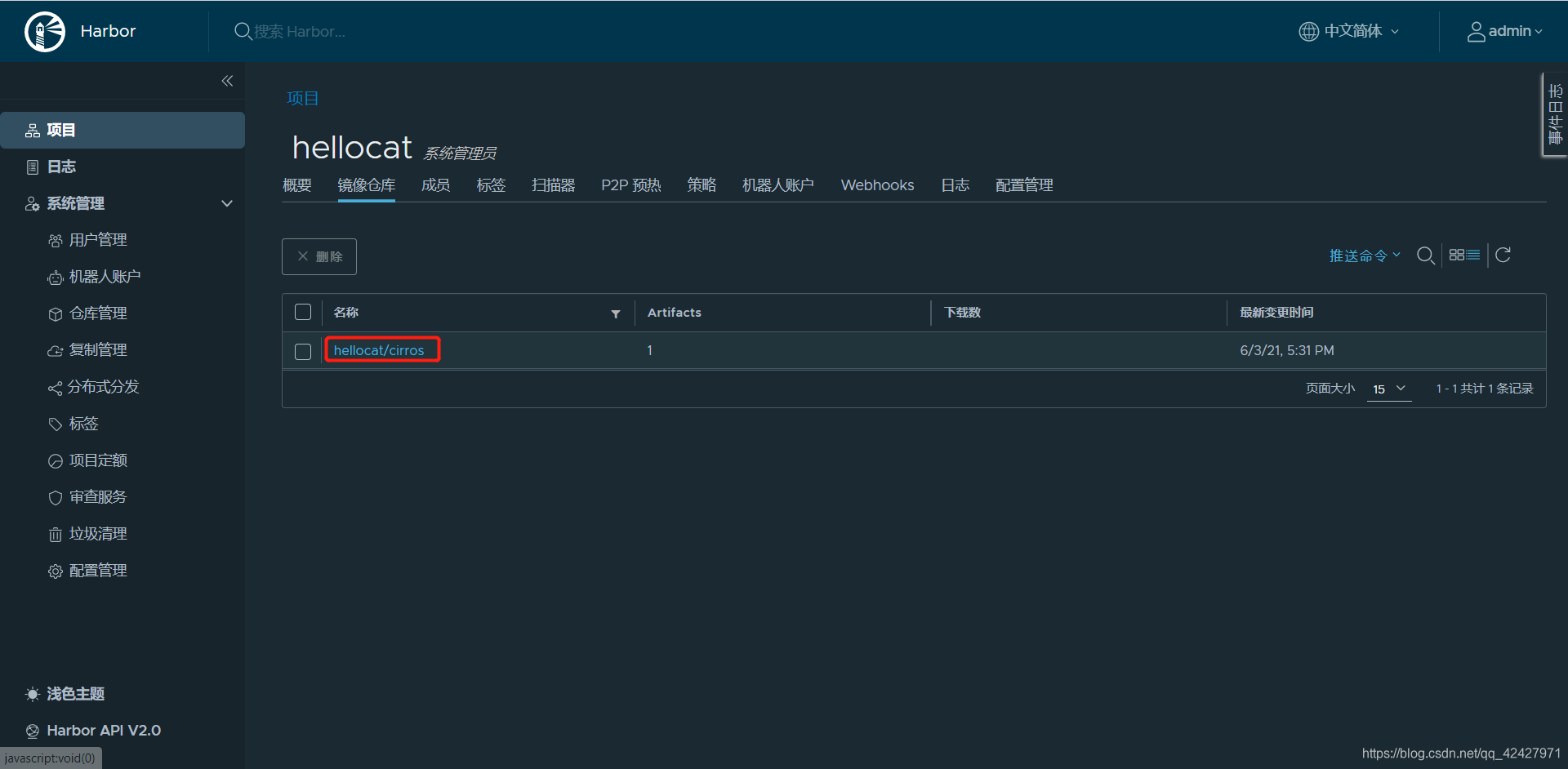This screenshot has width=1568, height=769.
Task: Collapse the sidebar with double-chevron icon
Action: pos(227,81)
